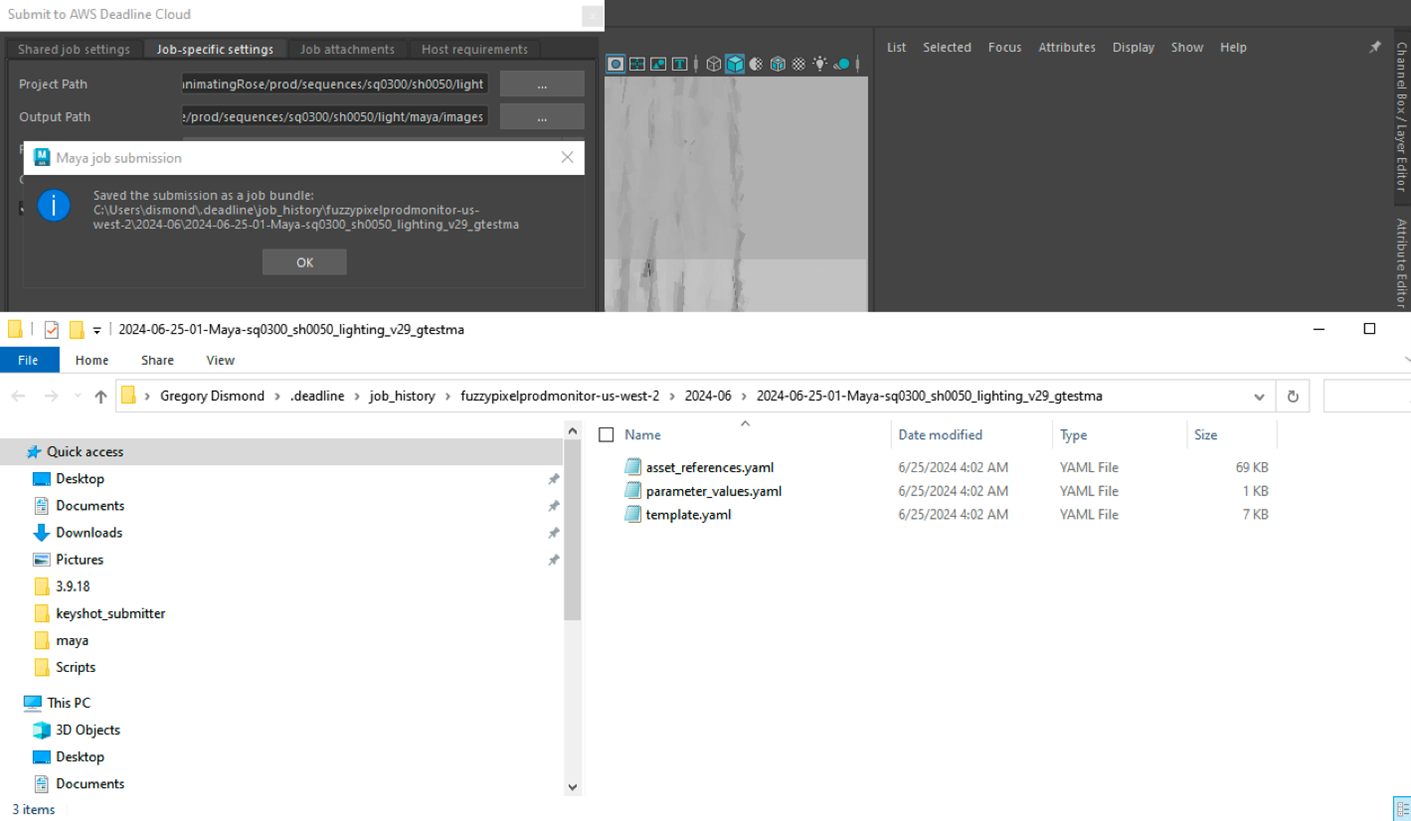Enable Wireframe display mode in Maya viewport

tap(713, 63)
